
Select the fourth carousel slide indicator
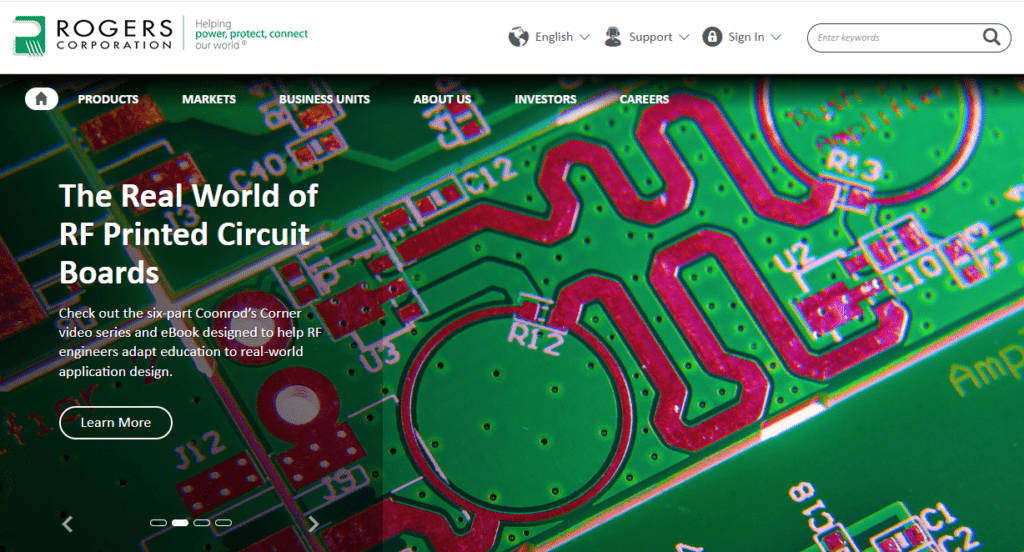[224, 523]
